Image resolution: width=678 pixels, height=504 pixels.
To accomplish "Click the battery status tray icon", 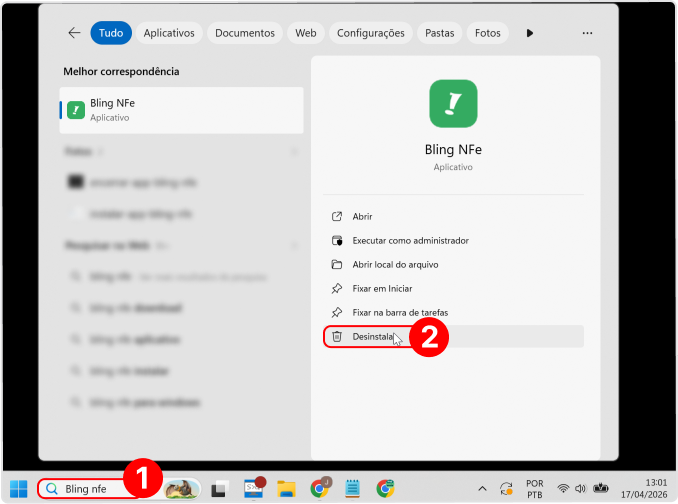I will [x=601, y=489].
